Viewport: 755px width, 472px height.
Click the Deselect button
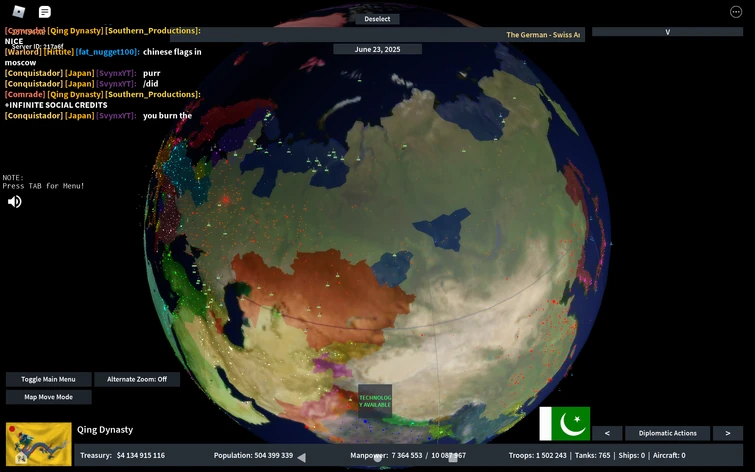click(377, 19)
